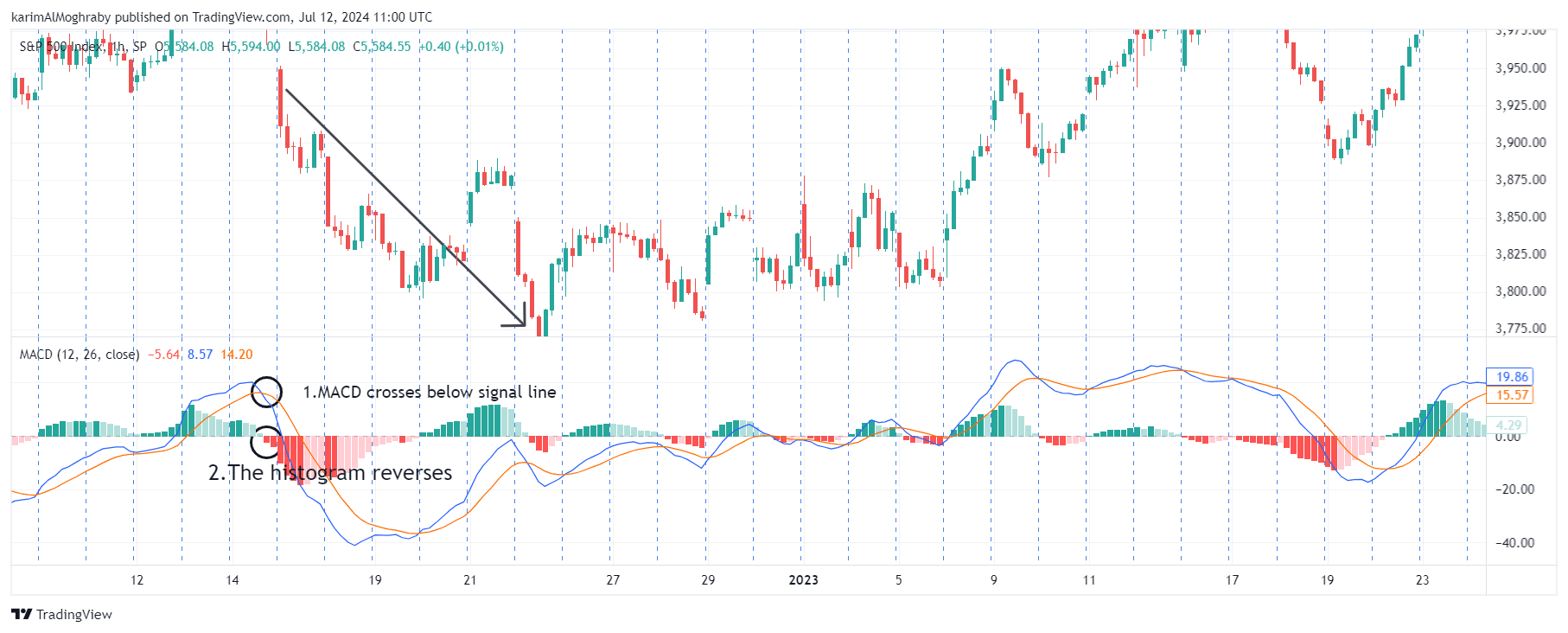
Task: Click date label 29 on time axis
Action: 708,580
